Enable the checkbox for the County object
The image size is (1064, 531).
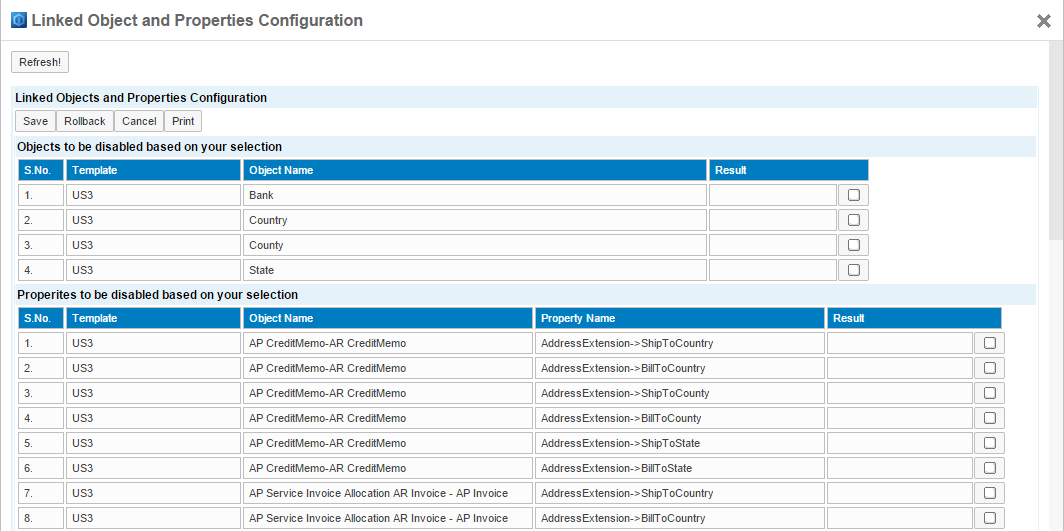[x=853, y=245]
